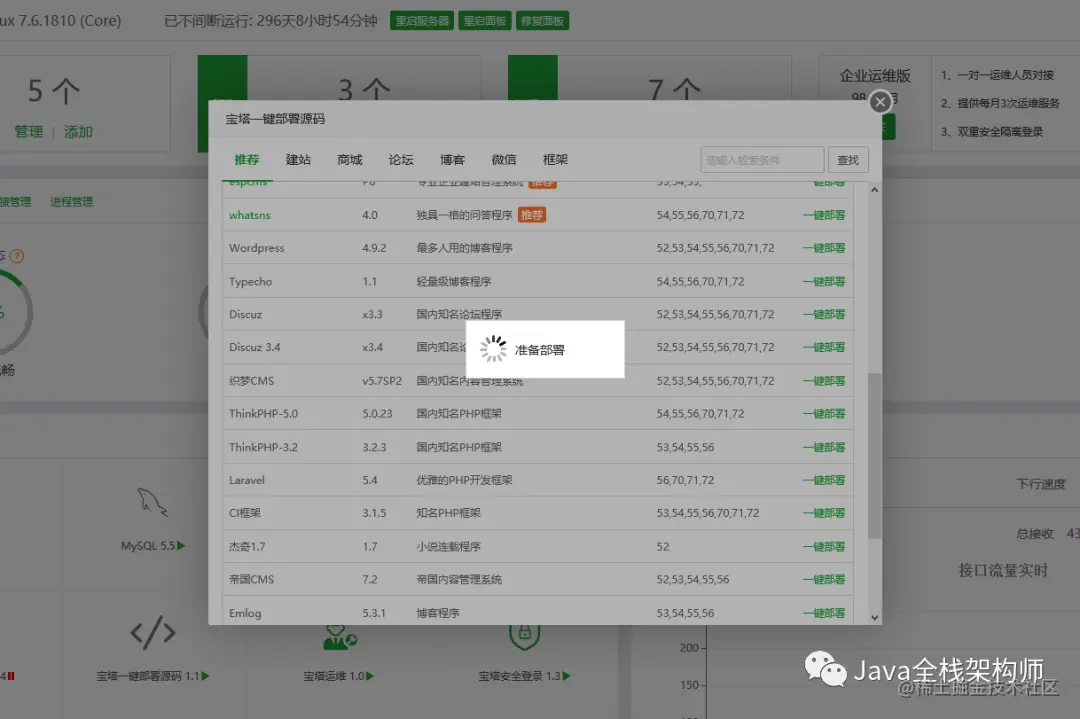This screenshot has height=719, width=1080.
Task: Click 一键部署 for Emlog
Action: (824, 613)
